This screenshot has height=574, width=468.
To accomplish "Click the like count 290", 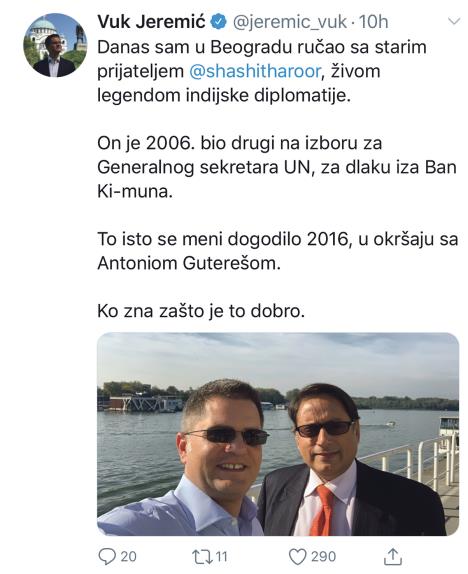I will [x=323, y=557].
